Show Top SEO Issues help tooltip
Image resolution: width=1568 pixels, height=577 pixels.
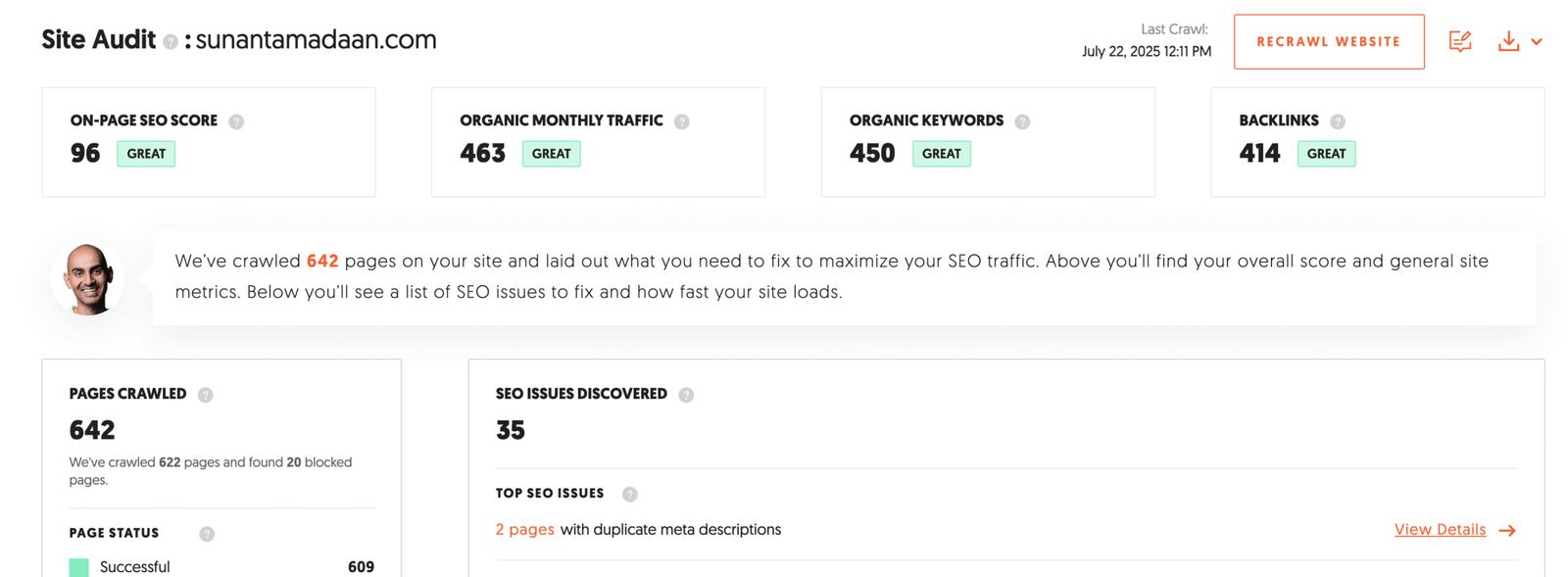click(x=629, y=495)
